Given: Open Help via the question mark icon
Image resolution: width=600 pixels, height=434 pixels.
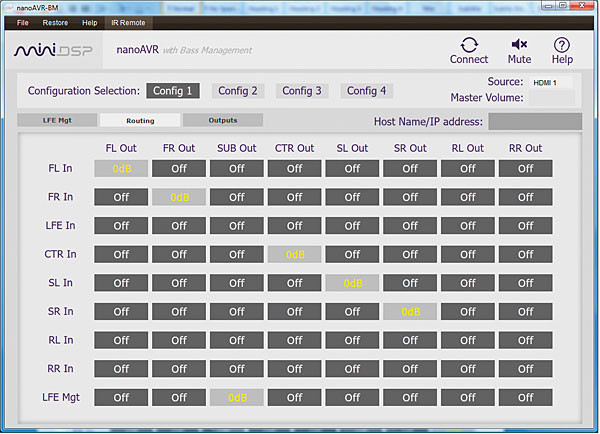Looking at the screenshot, I should pos(561,45).
